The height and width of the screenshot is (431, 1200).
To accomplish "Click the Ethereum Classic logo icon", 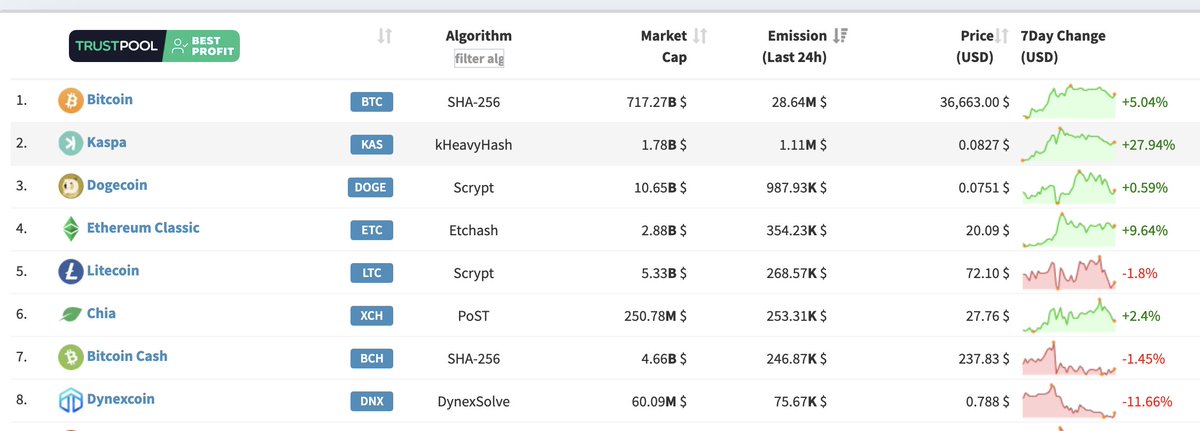I will click(71, 229).
